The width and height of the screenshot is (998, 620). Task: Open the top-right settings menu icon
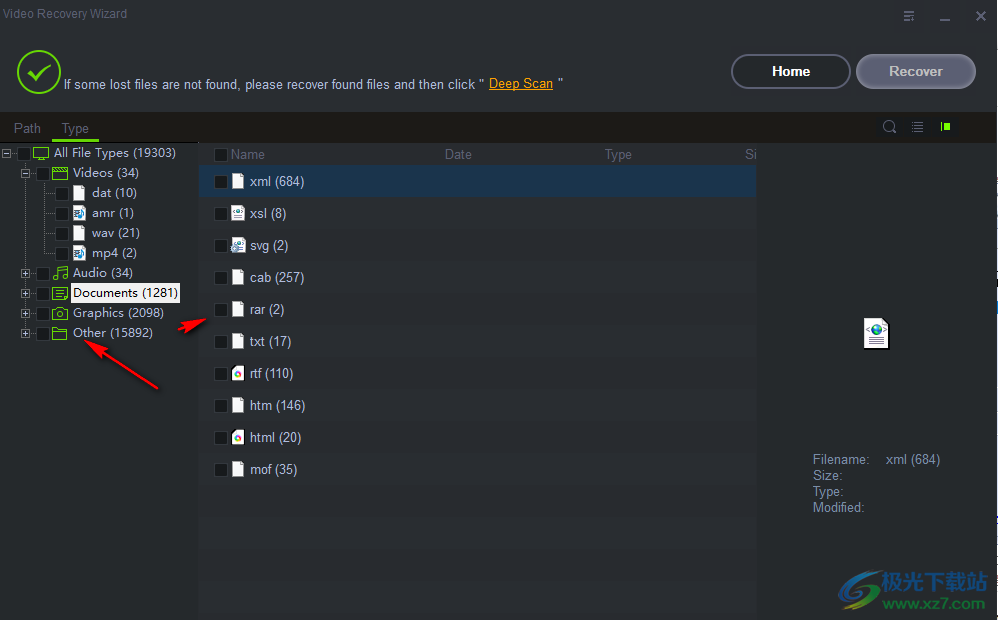click(909, 16)
